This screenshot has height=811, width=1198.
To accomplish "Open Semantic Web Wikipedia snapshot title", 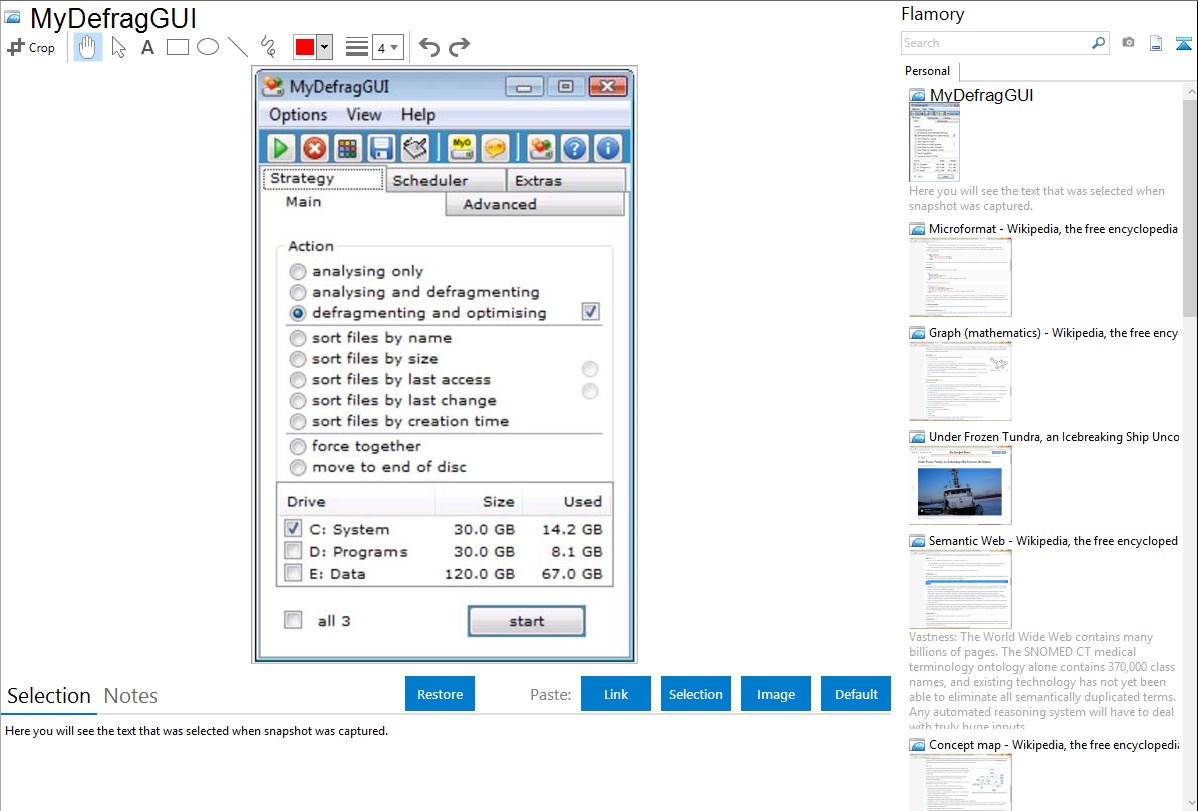I will [x=1053, y=541].
